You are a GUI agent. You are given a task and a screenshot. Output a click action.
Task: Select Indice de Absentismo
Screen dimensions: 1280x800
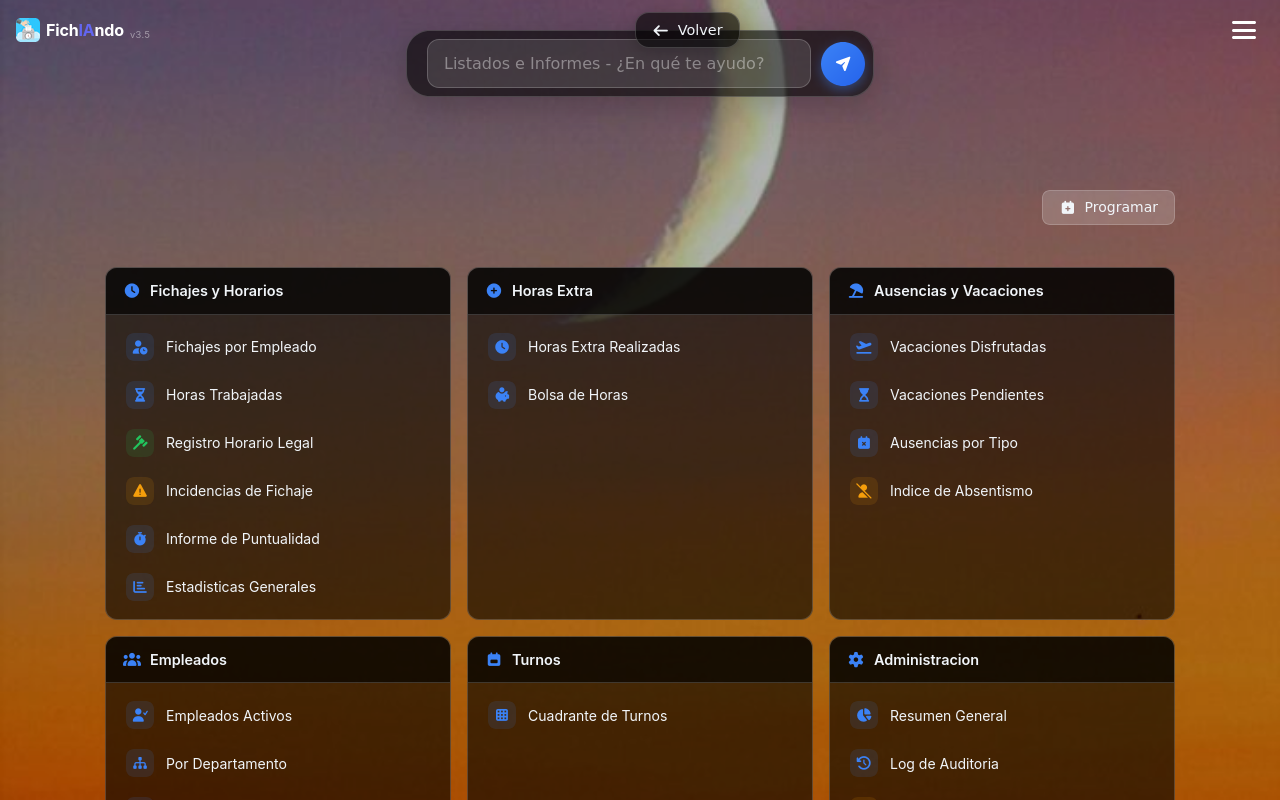pos(1002,491)
